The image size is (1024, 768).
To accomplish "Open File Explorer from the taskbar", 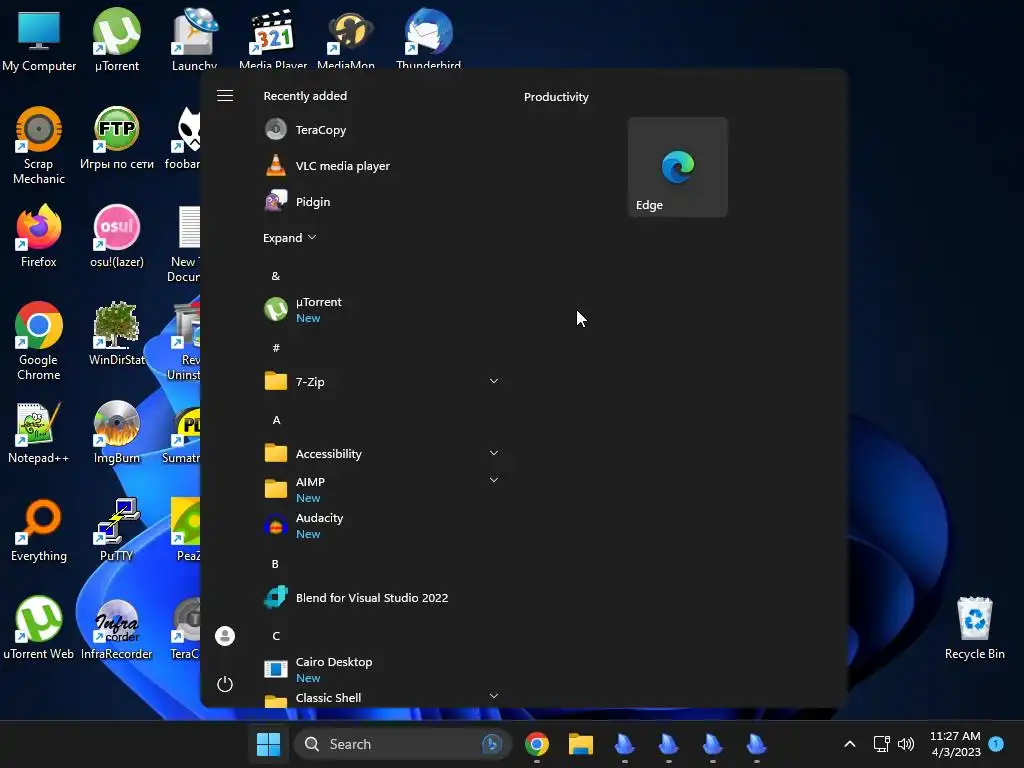I will point(581,744).
